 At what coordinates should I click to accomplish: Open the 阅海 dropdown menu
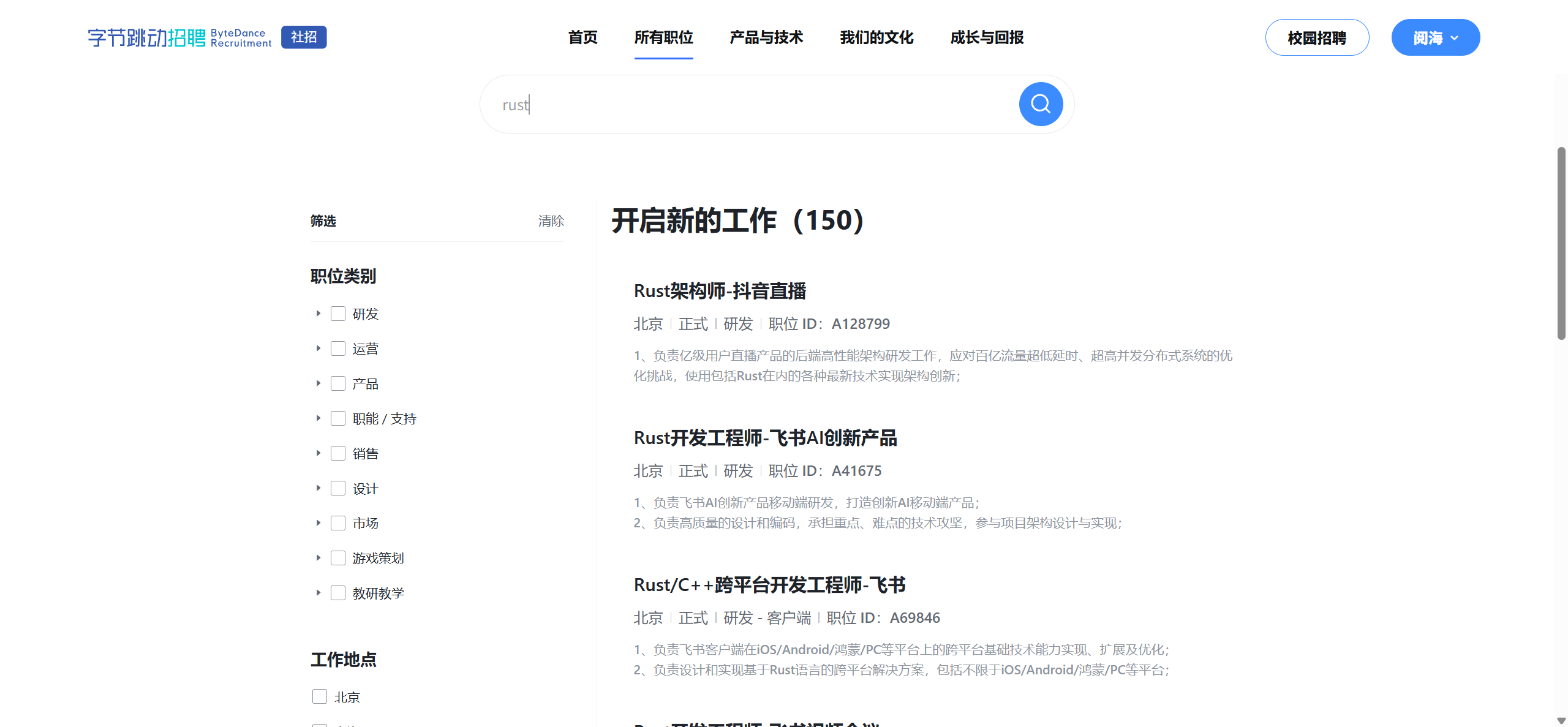coord(1435,37)
